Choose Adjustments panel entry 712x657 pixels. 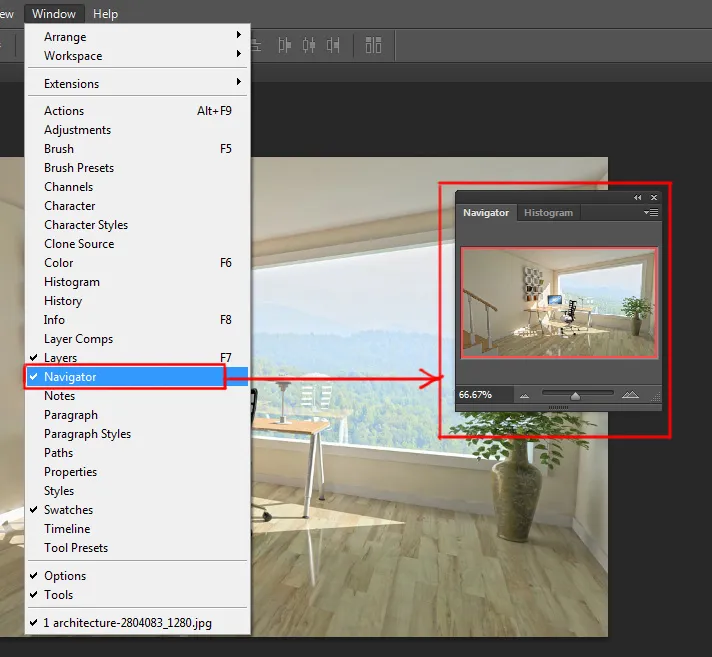pos(138,130)
